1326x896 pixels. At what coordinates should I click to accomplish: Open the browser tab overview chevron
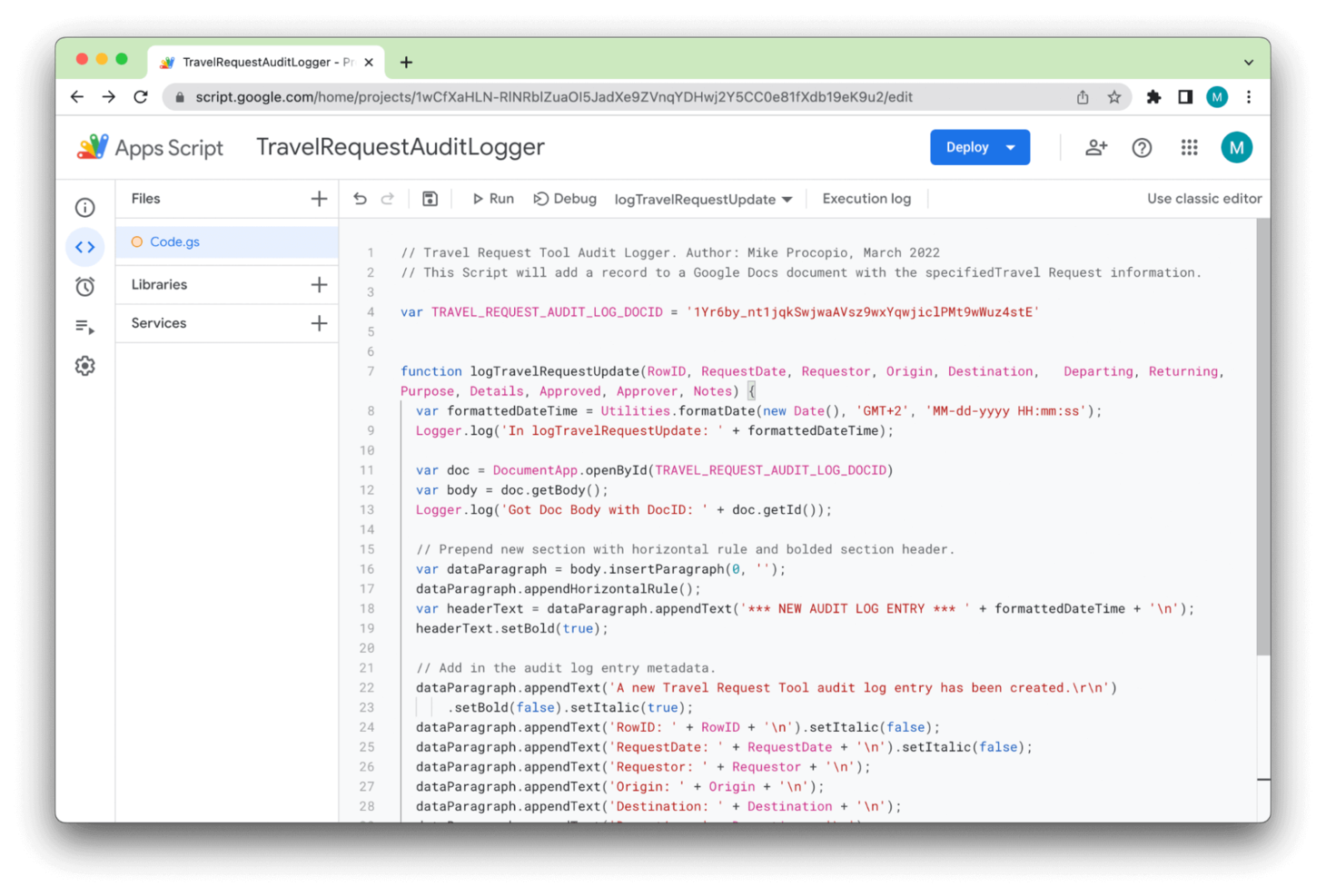1251,62
